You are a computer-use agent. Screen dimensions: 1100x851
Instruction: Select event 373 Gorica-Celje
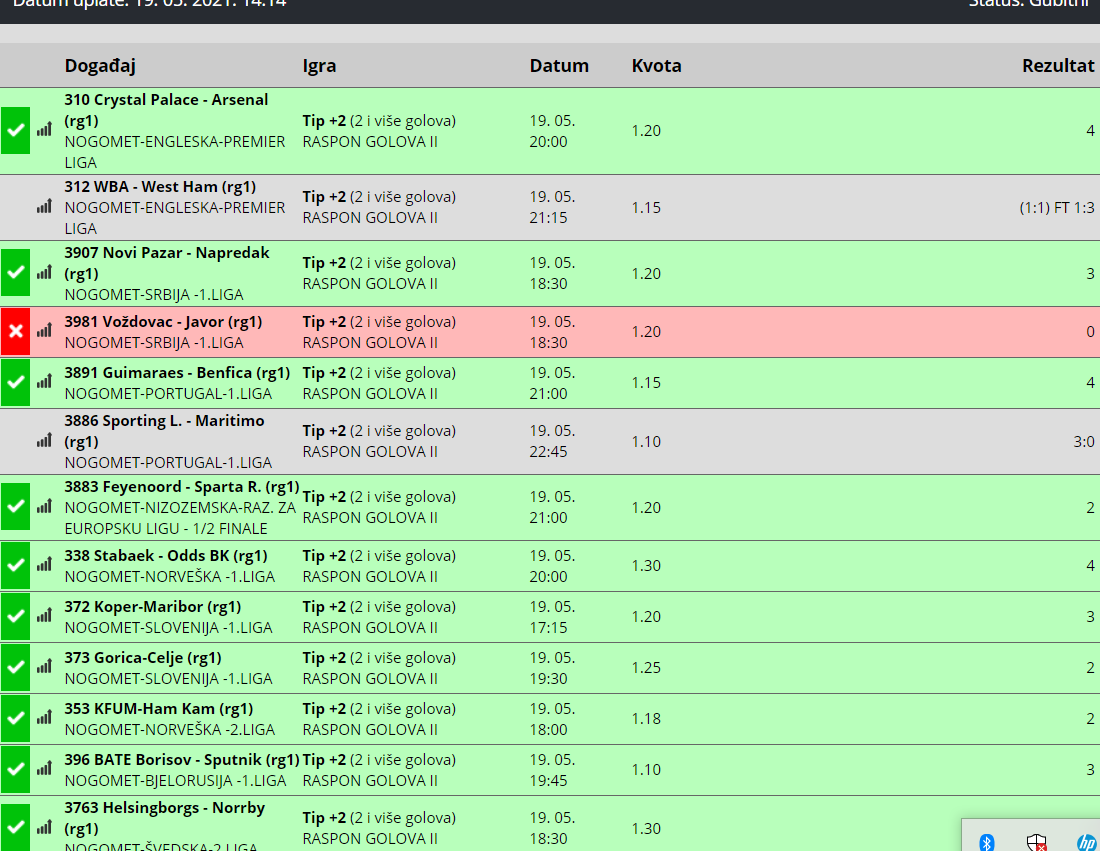(143, 658)
